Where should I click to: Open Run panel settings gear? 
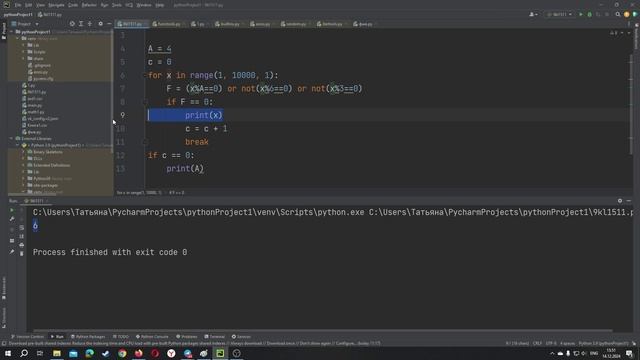coord(620,201)
